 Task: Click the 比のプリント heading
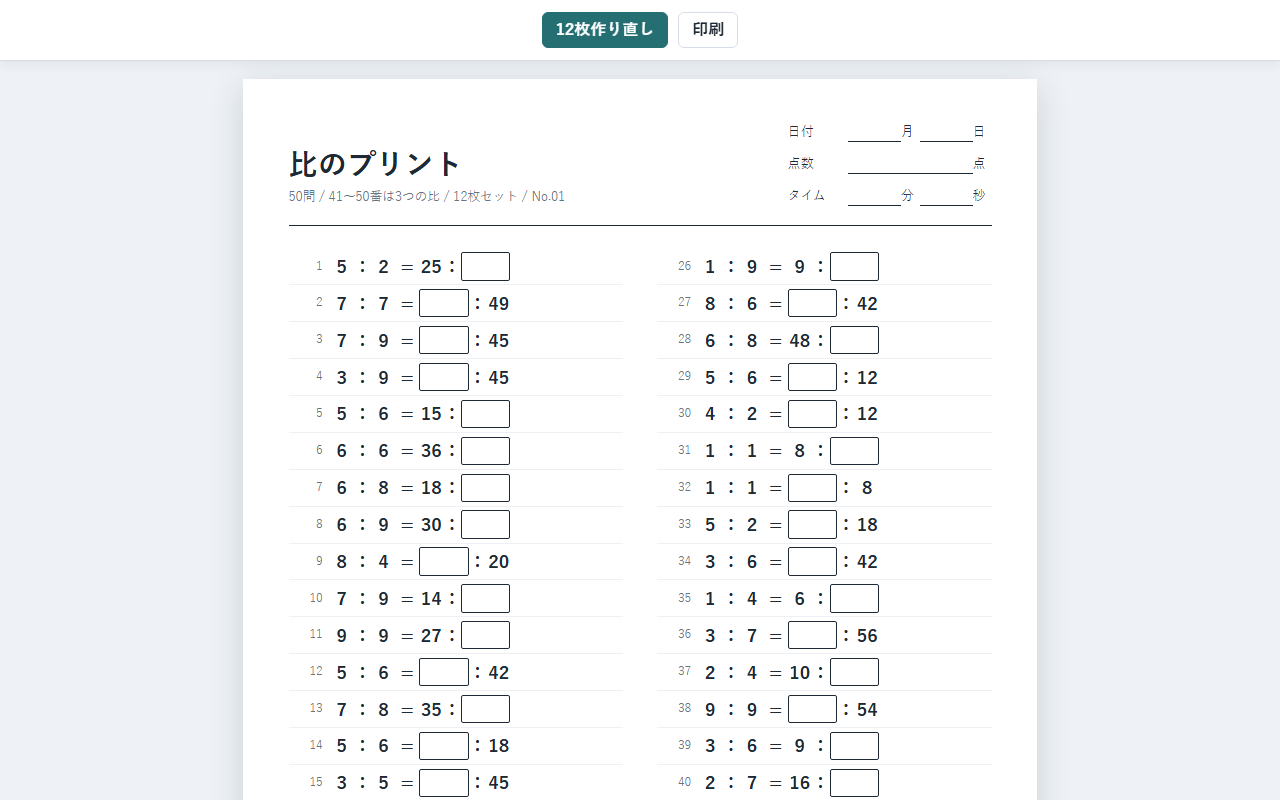(375, 164)
